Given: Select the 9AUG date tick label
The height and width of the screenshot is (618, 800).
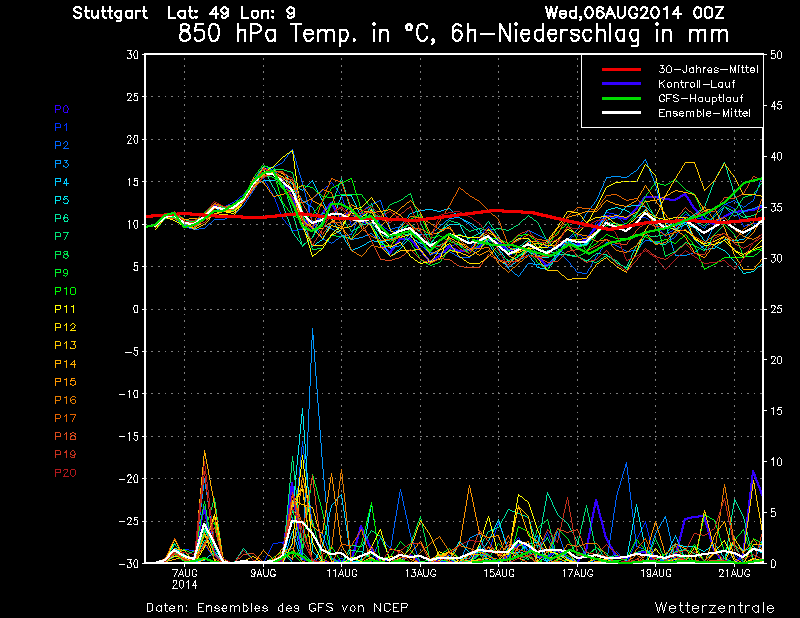Looking at the screenshot, I should [x=263, y=573].
